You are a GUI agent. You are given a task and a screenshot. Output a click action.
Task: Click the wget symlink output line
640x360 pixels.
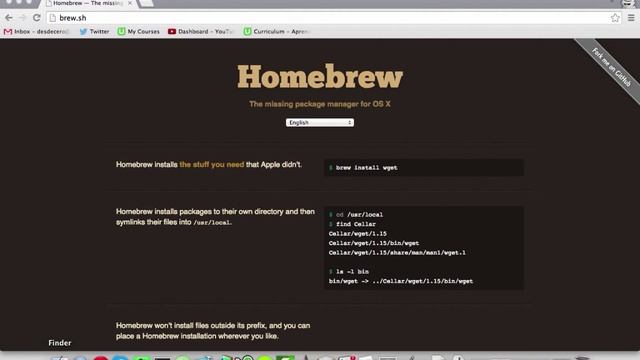(x=401, y=281)
